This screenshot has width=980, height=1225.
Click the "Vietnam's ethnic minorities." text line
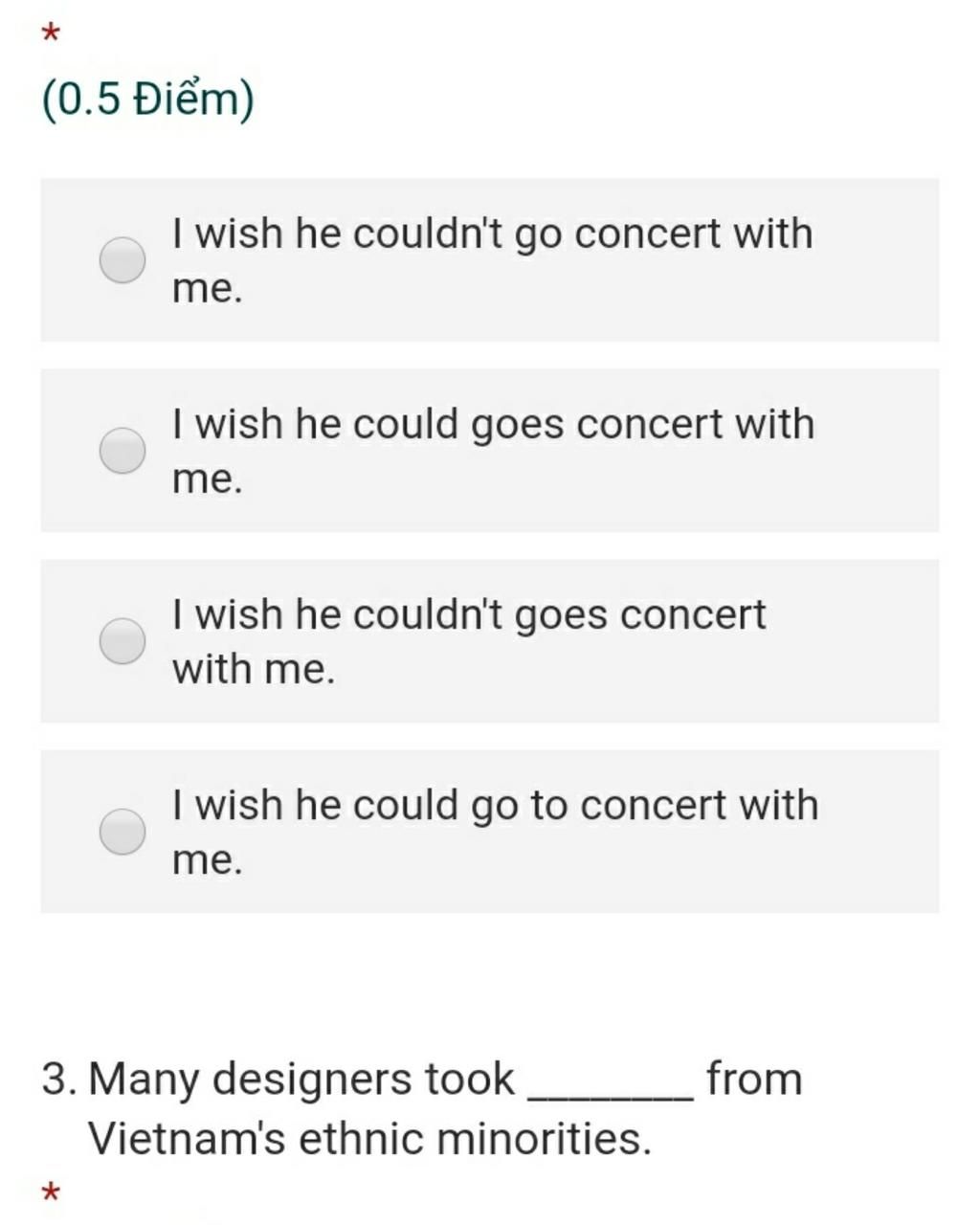pyautogui.click(x=369, y=1139)
